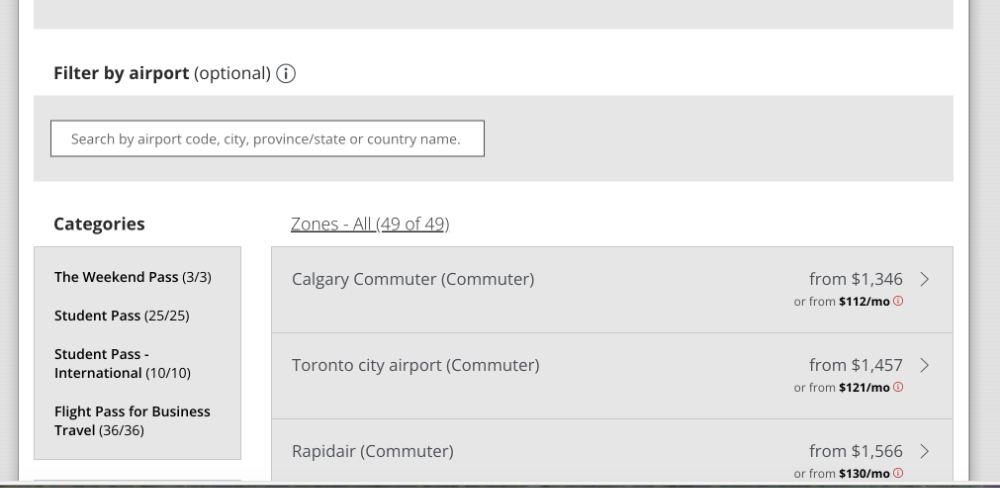Open Rapidair Commuter pass title
Image resolution: width=1000 pixels, height=488 pixels.
coord(372,452)
